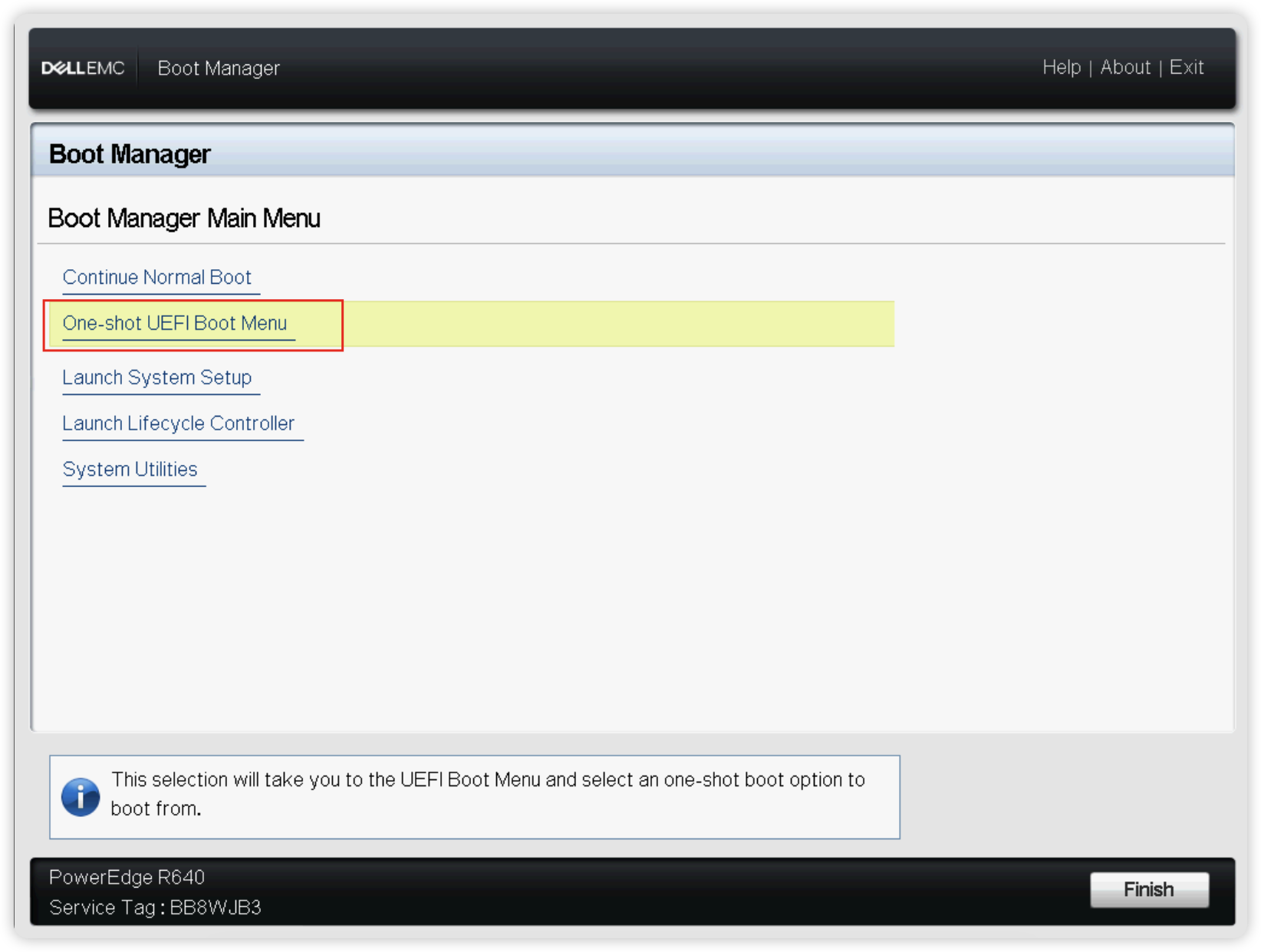This screenshot has height=952, width=1261.
Task: Go to System Utilities
Action: tap(130, 469)
